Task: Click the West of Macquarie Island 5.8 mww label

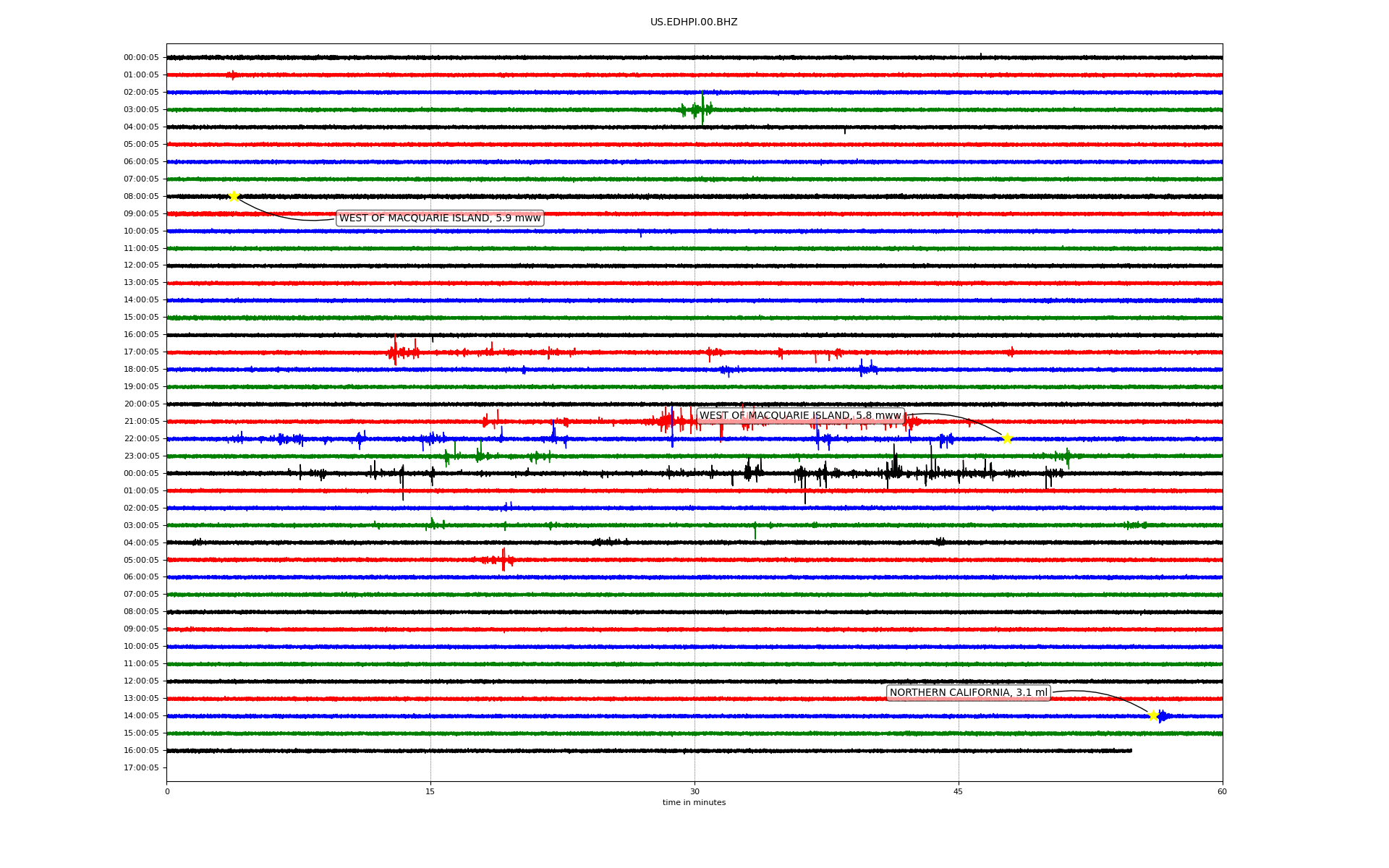Action: (x=800, y=416)
